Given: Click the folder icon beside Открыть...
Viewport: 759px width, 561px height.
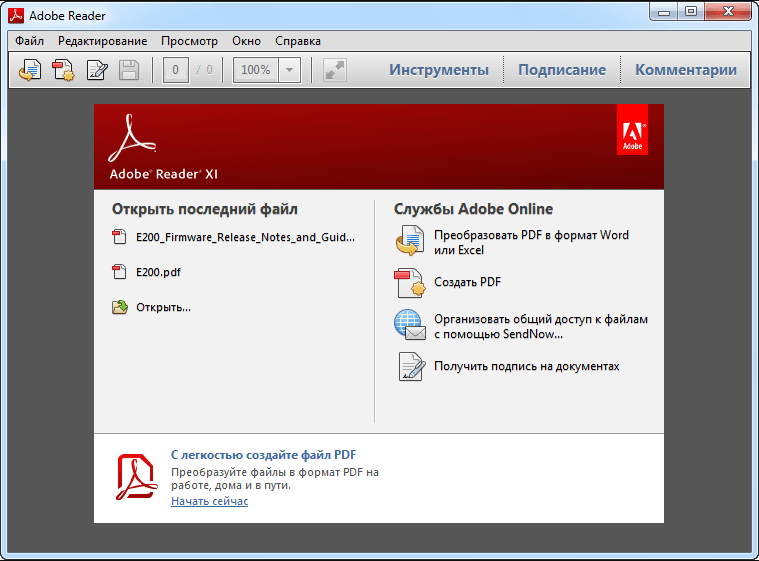Looking at the screenshot, I should (120, 307).
